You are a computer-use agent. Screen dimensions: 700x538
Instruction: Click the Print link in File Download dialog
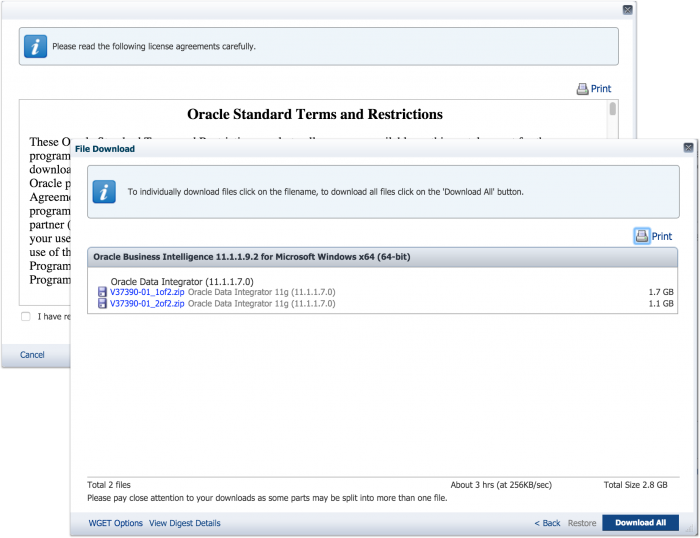(662, 236)
